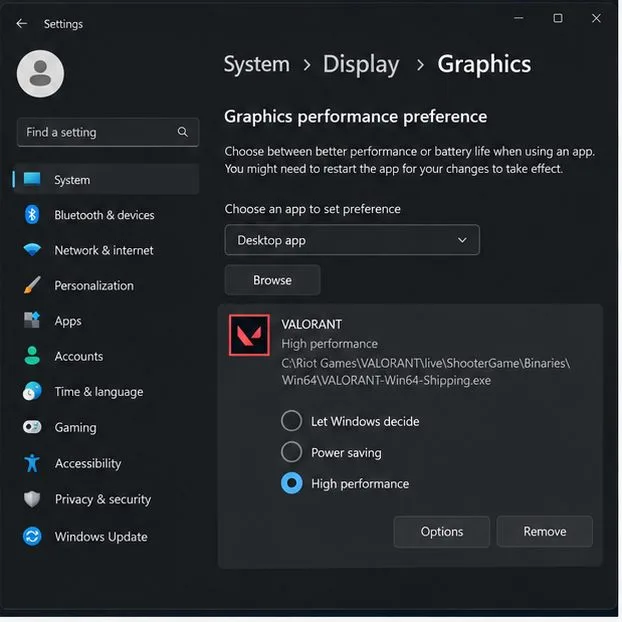
Task: Click the Personalization paintbrush icon
Action: [x=32, y=285]
